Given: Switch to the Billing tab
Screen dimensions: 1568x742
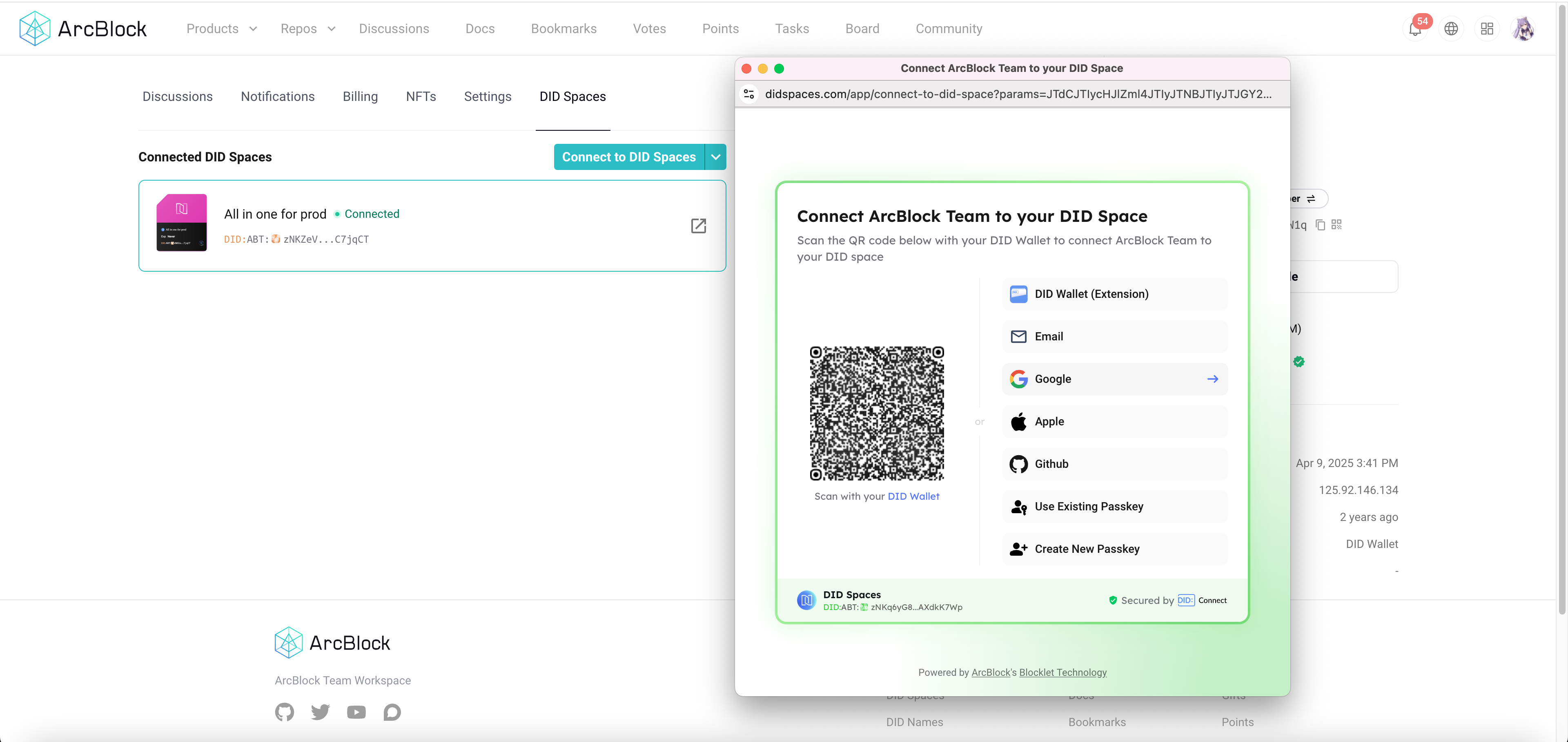Looking at the screenshot, I should (360, 96).
